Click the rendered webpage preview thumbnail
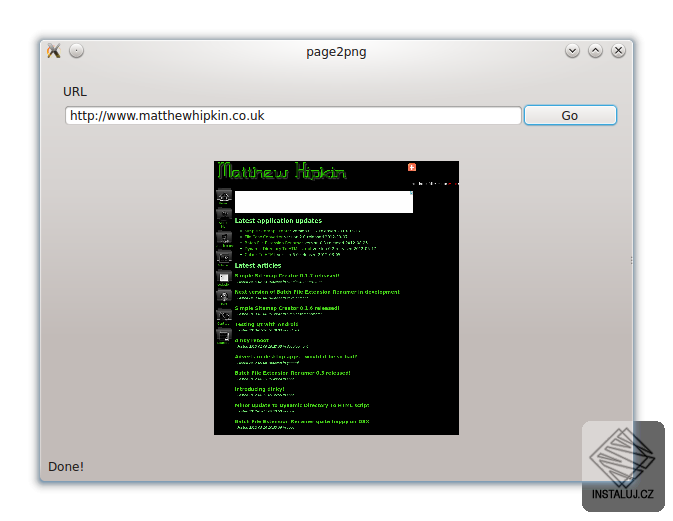Viewport: 673px width, 521px height. point(336,298)
